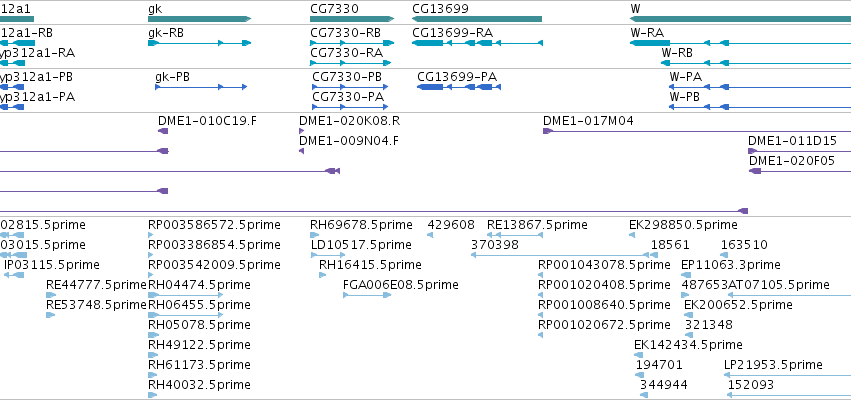Screen dimensions: 851x400
Task: Click the CG13699 gene bar
Action: pyautogui.click(x=477, y=19)
